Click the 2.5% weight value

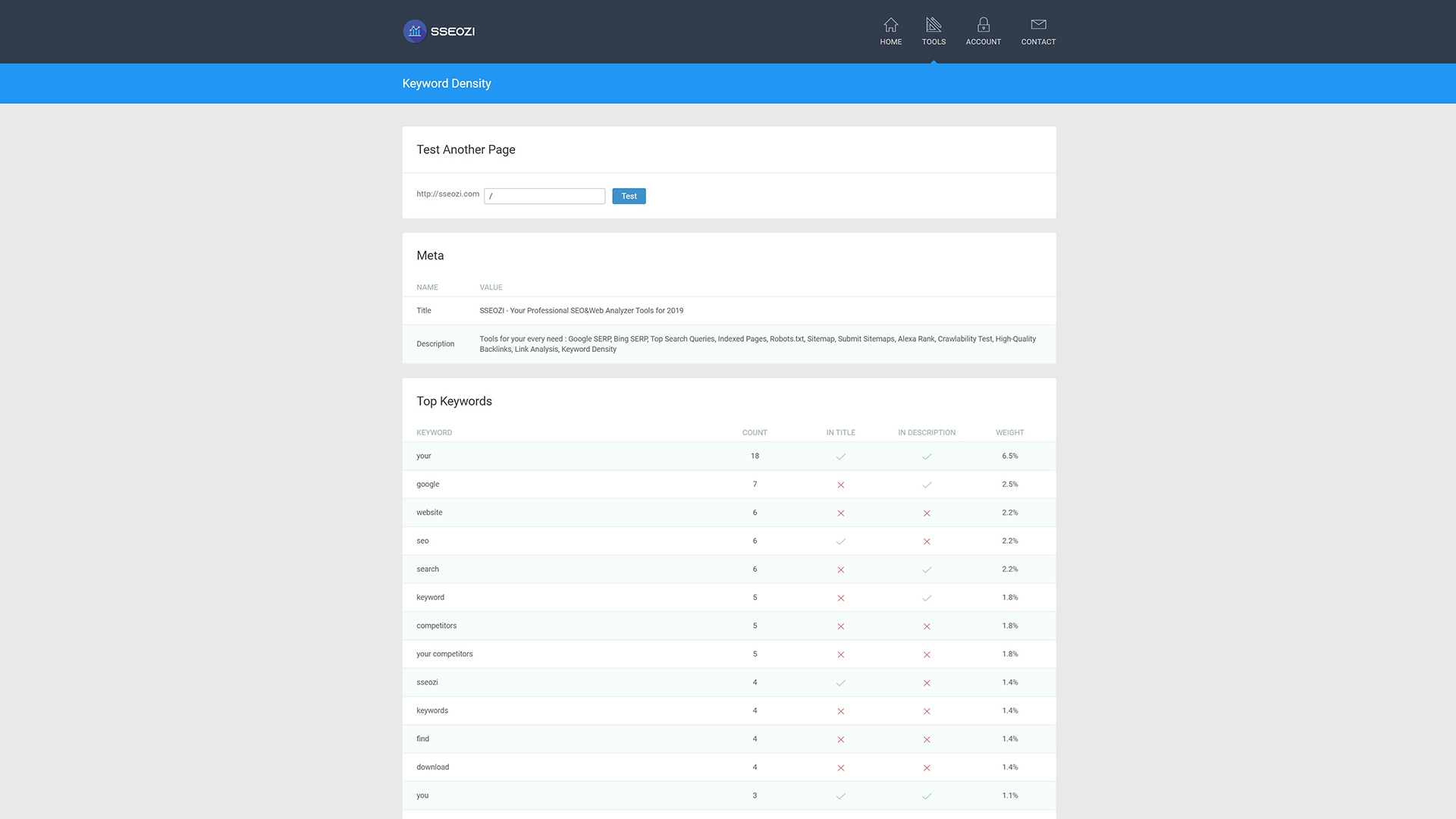click(x=1009, y=485)
